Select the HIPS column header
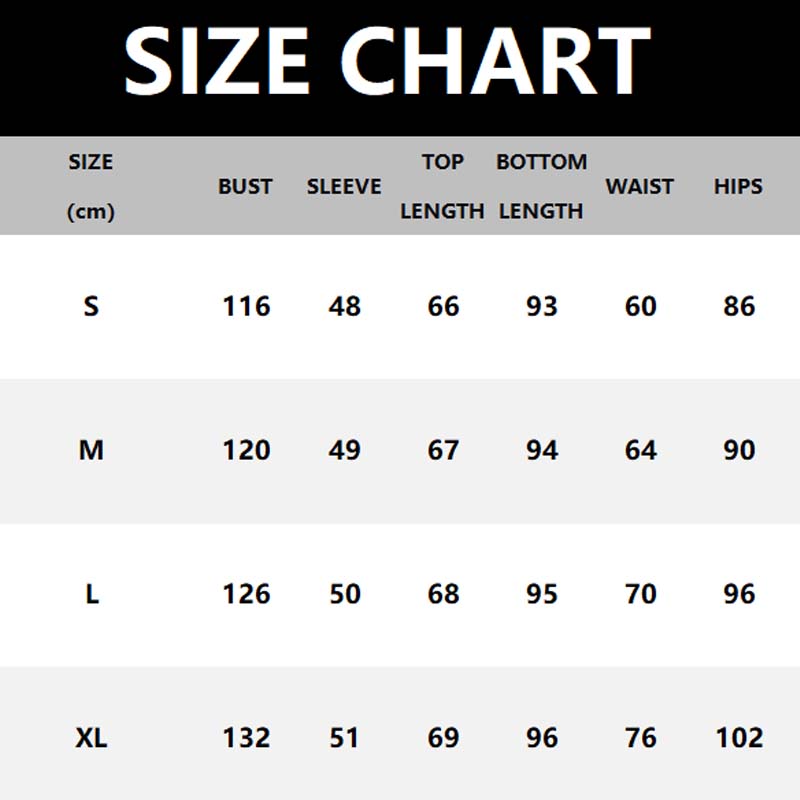This screenshot has width=800, height=800. click(738, 186)
